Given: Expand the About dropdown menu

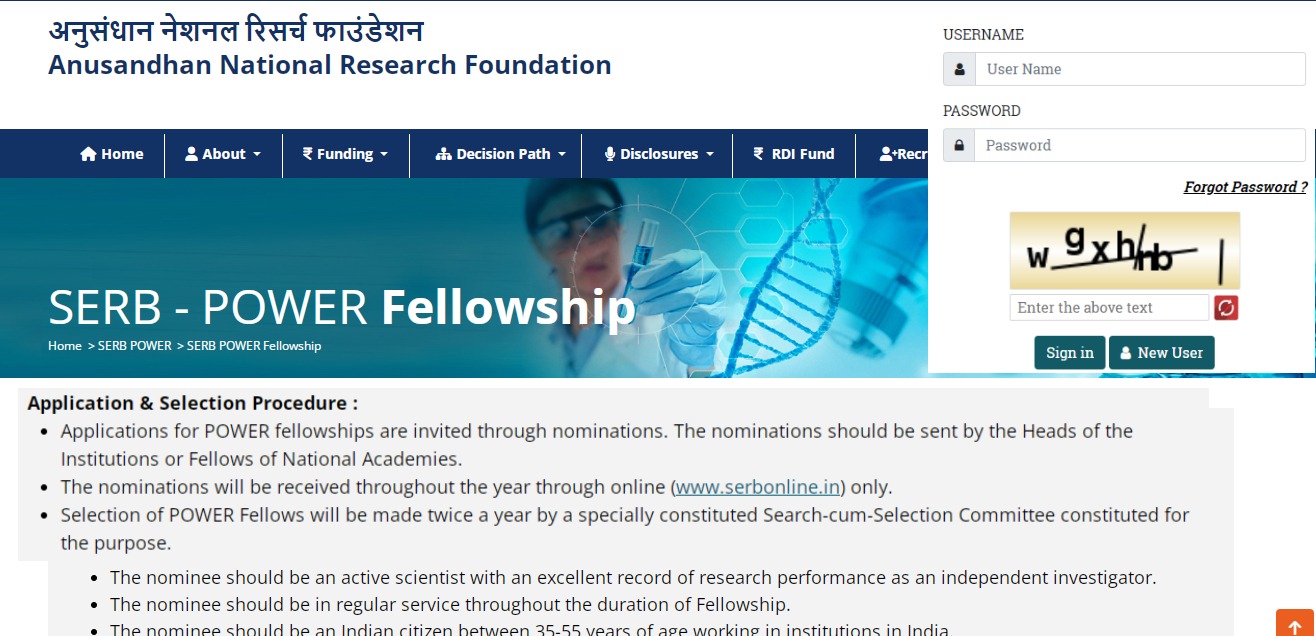Looking at the screenshot, I should (x=223, y=154).
